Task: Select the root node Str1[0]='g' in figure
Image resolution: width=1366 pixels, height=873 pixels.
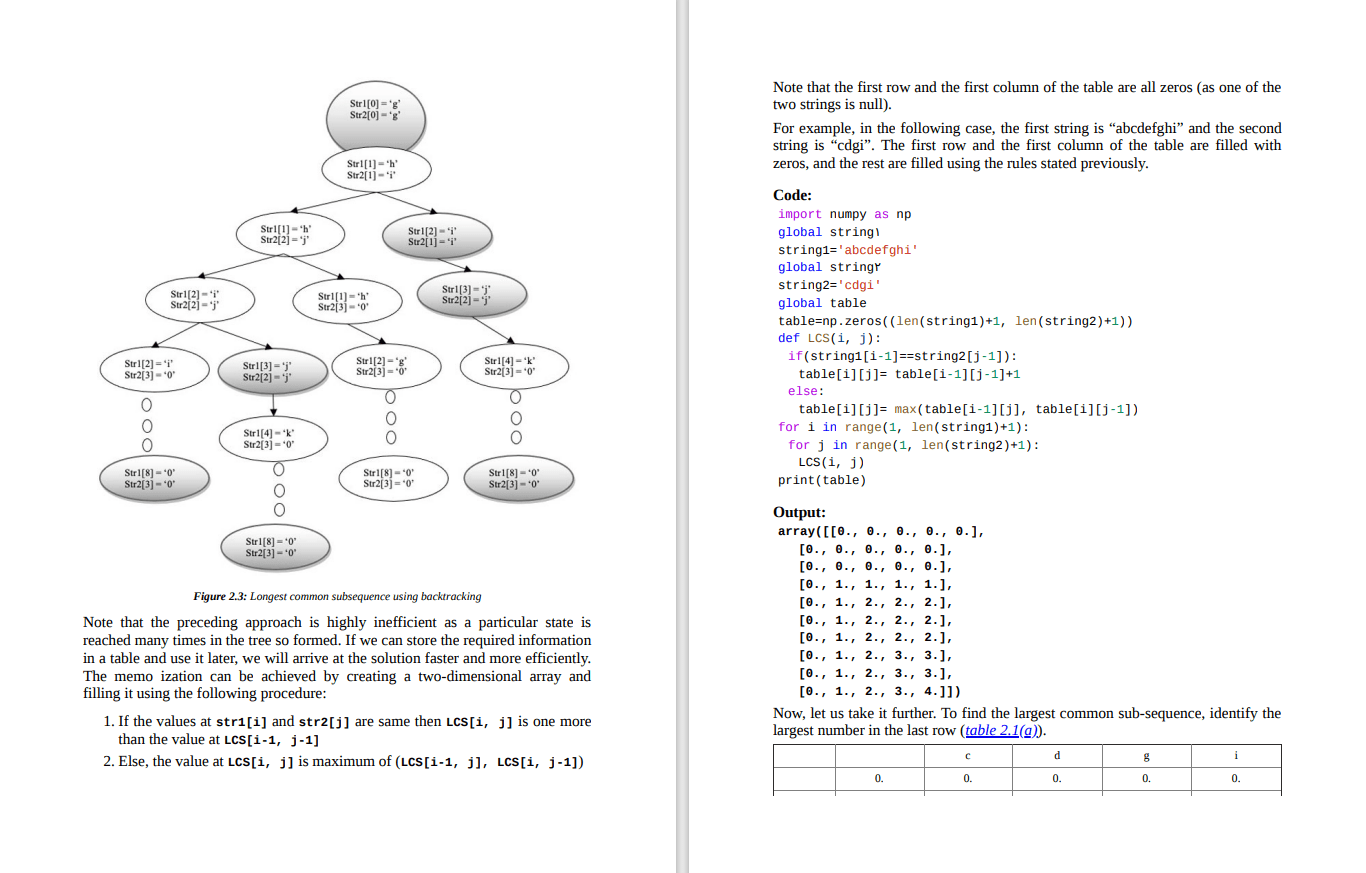Action: (376, 112)
